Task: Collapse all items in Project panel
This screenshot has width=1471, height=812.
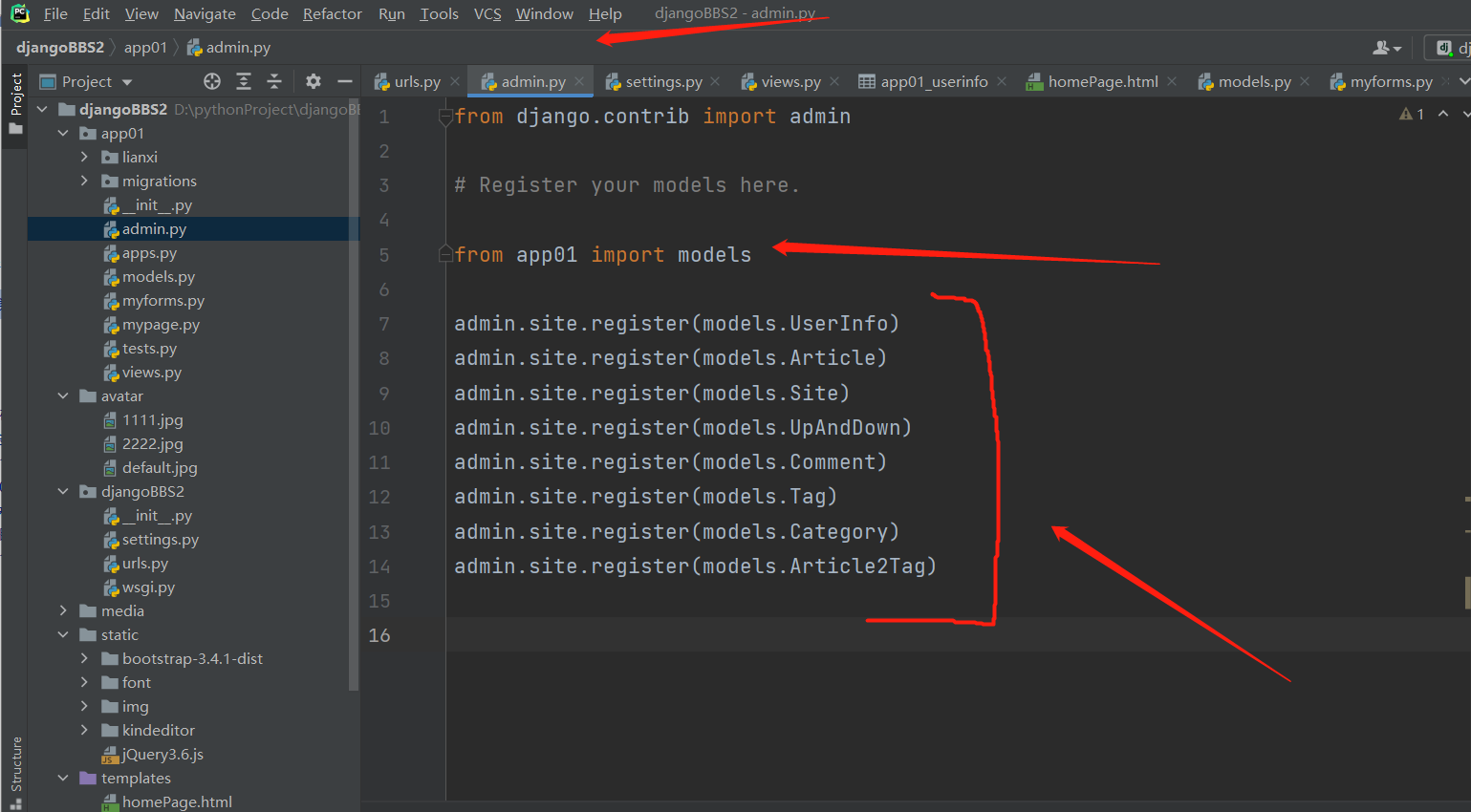Action: 274,81
